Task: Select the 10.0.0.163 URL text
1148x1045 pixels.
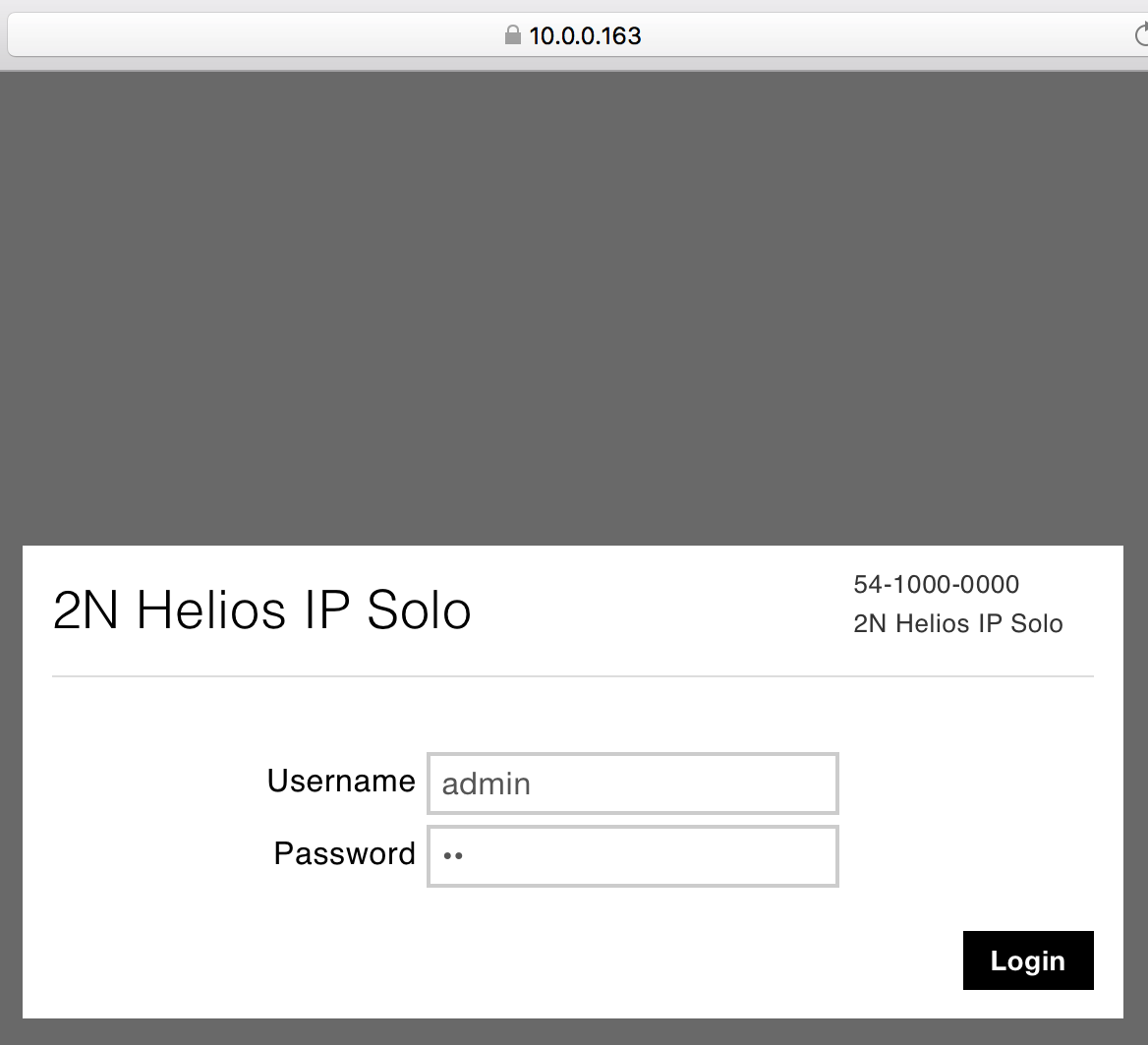Action: (x=585, y=36)
